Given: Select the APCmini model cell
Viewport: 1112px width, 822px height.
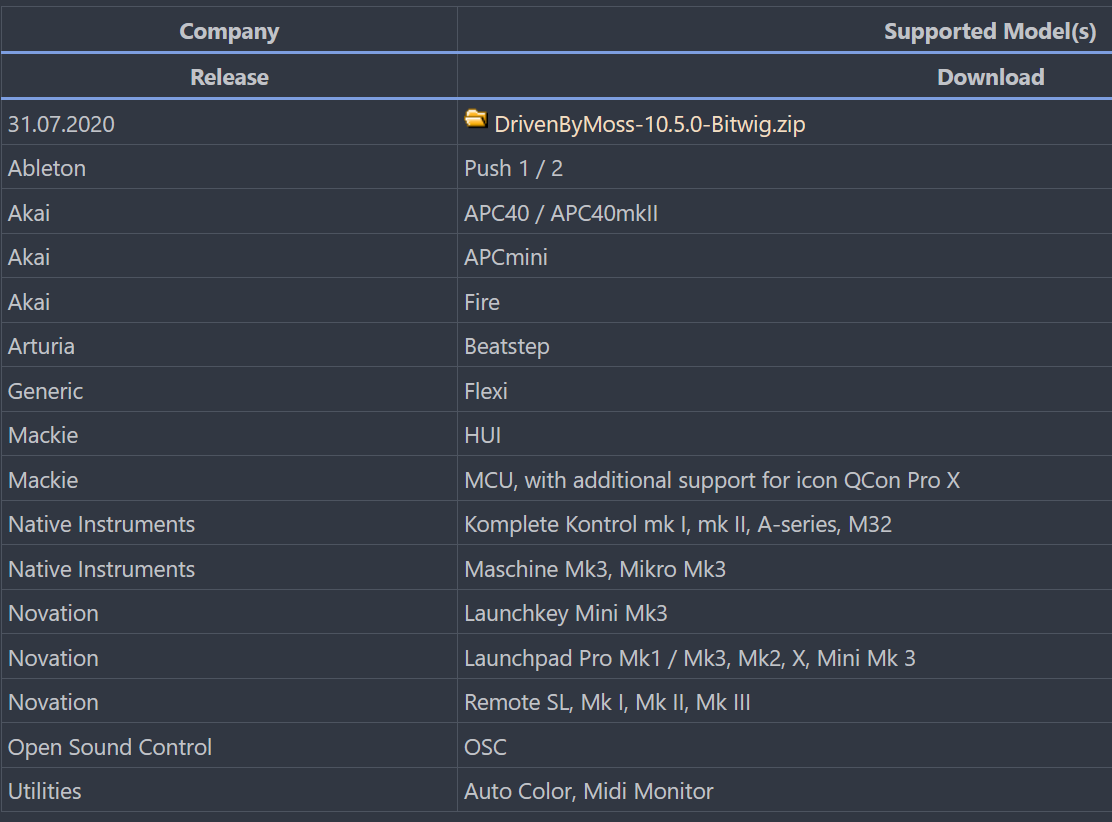Looking at the screenshot, I should pos(506,257).
